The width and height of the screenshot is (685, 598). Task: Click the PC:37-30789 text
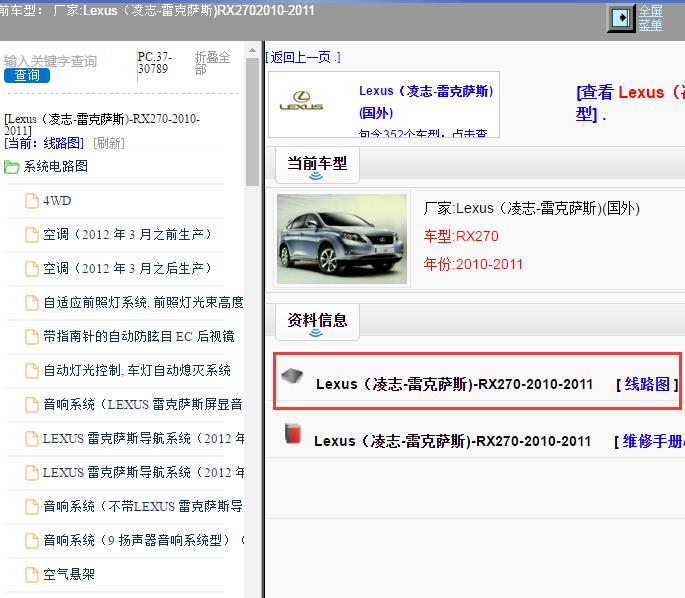[x=154, y=62]
